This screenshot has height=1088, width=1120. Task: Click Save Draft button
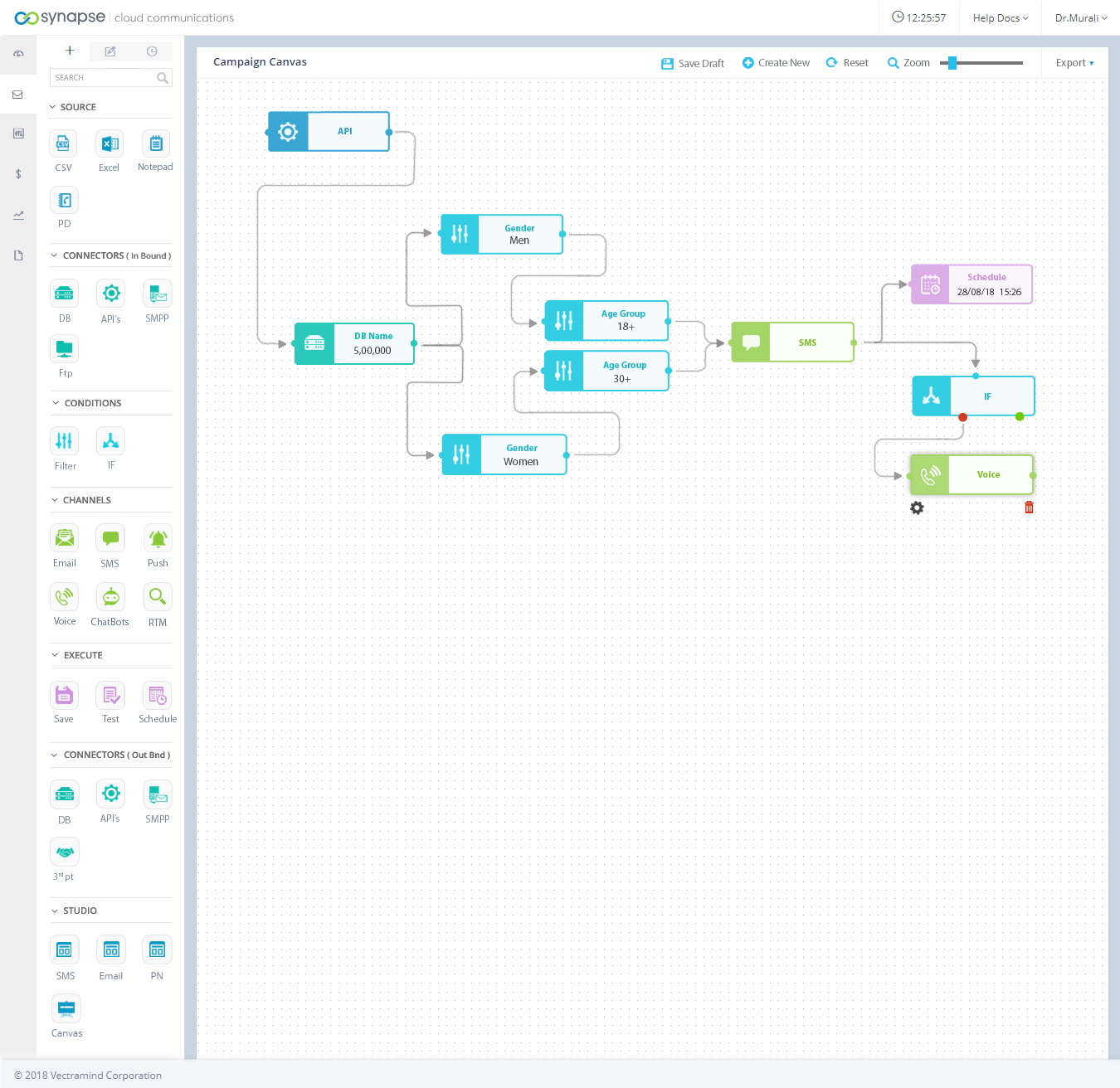coord(693,63)
